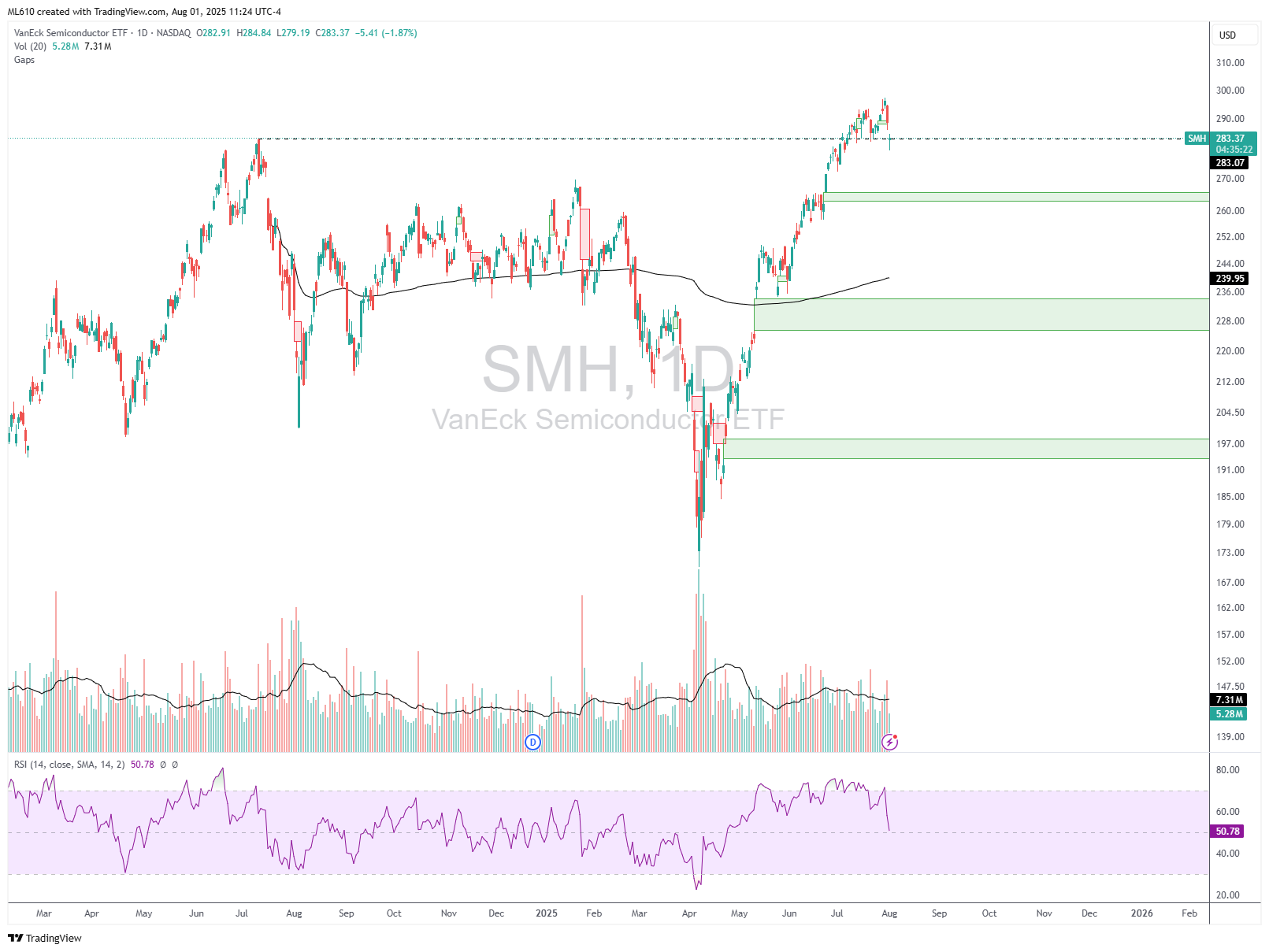
Task: Click the 20.00 RSI scale tick
Action: tap(1227, 895)
